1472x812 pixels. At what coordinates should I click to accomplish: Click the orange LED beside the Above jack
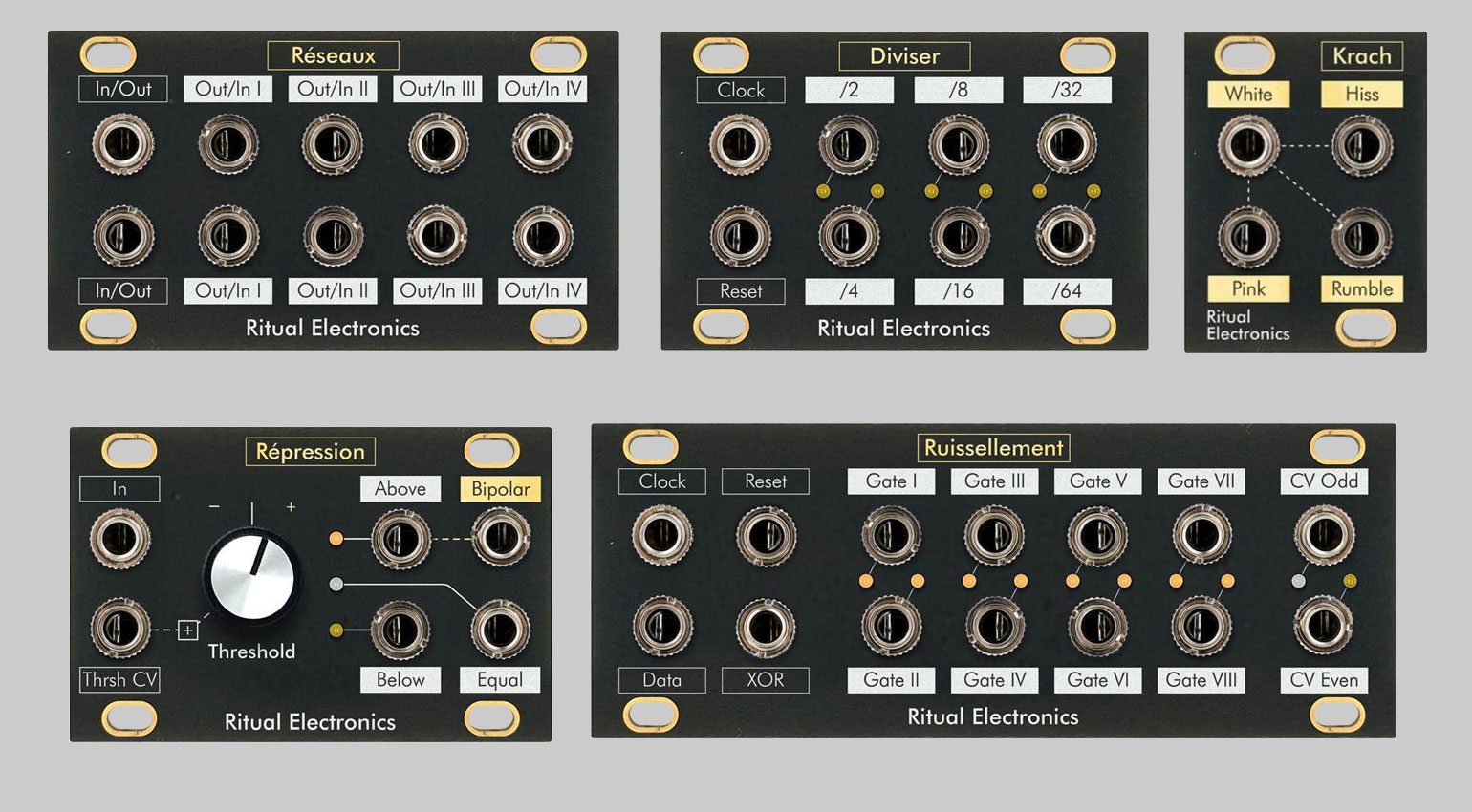coord(336,539)
